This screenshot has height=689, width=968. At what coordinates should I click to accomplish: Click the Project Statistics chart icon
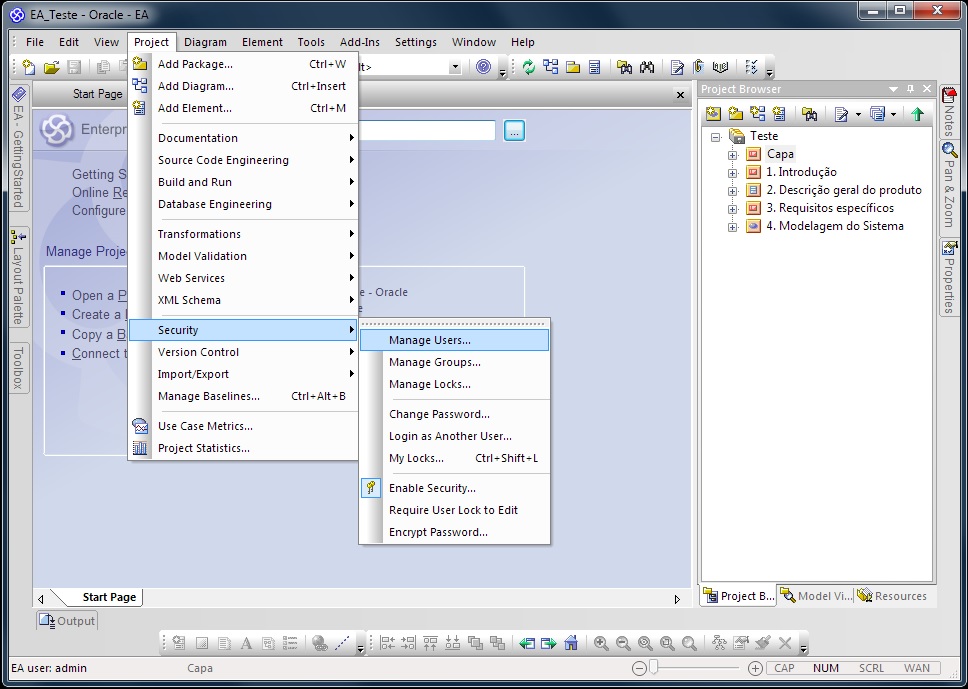tap(140, 448)
